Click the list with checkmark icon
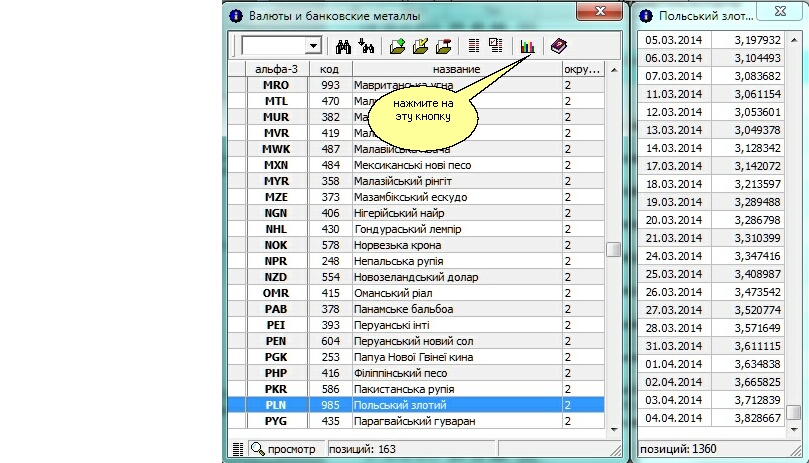The width and height of the screenshot is (809, 463). click(496, 46)
